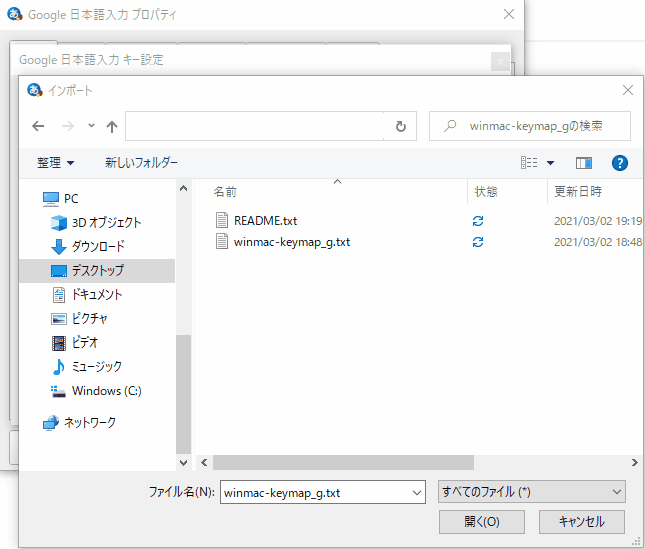The width and height of the screenshot is (645, 549).
Task: Go back with the left arrow
Action: tap(38, 126)
